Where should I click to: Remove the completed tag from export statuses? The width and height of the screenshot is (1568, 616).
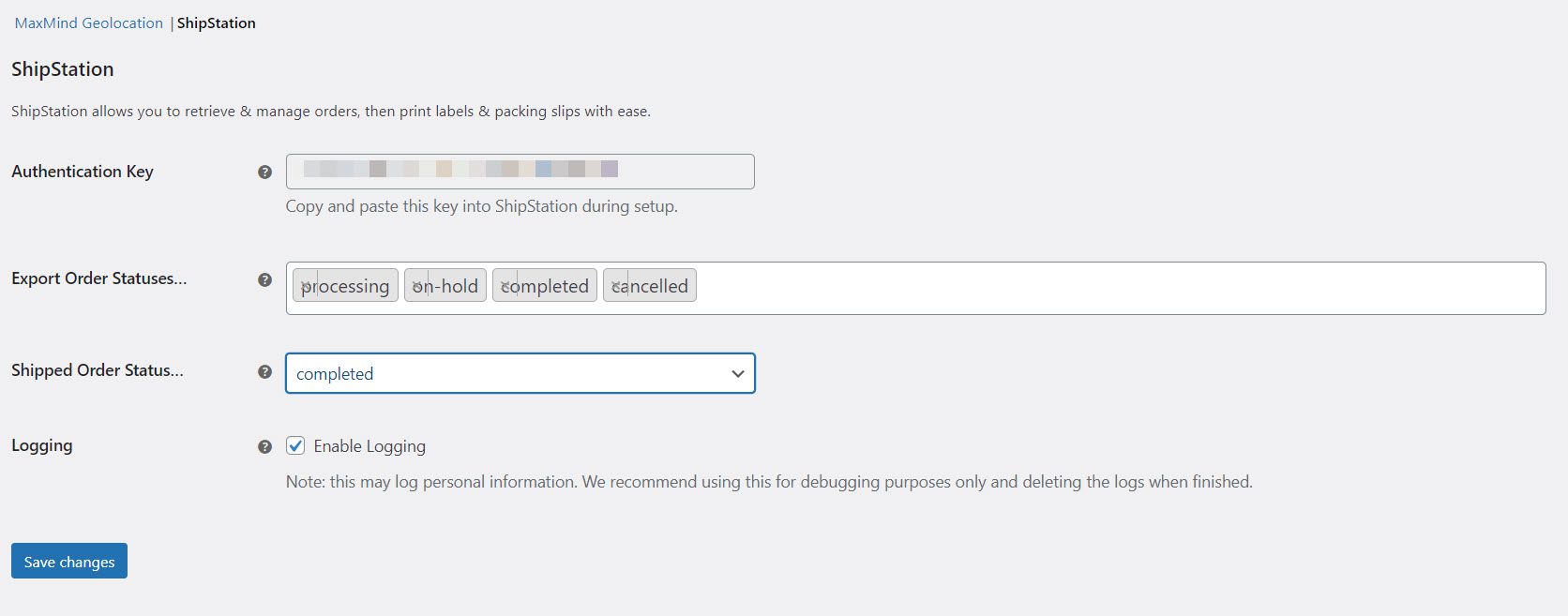[x=506, y=286]
